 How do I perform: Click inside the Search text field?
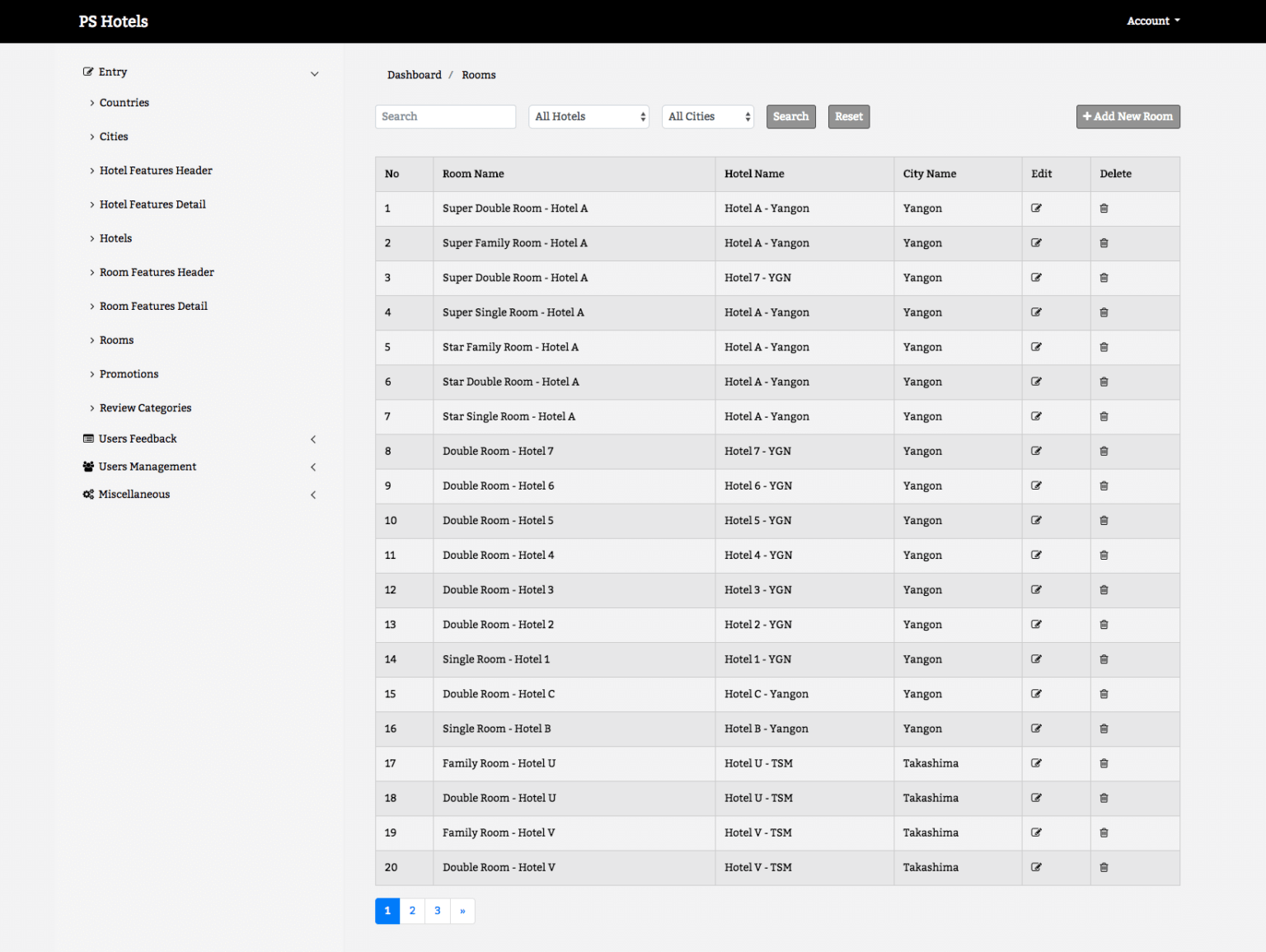[x=445, y=116]
